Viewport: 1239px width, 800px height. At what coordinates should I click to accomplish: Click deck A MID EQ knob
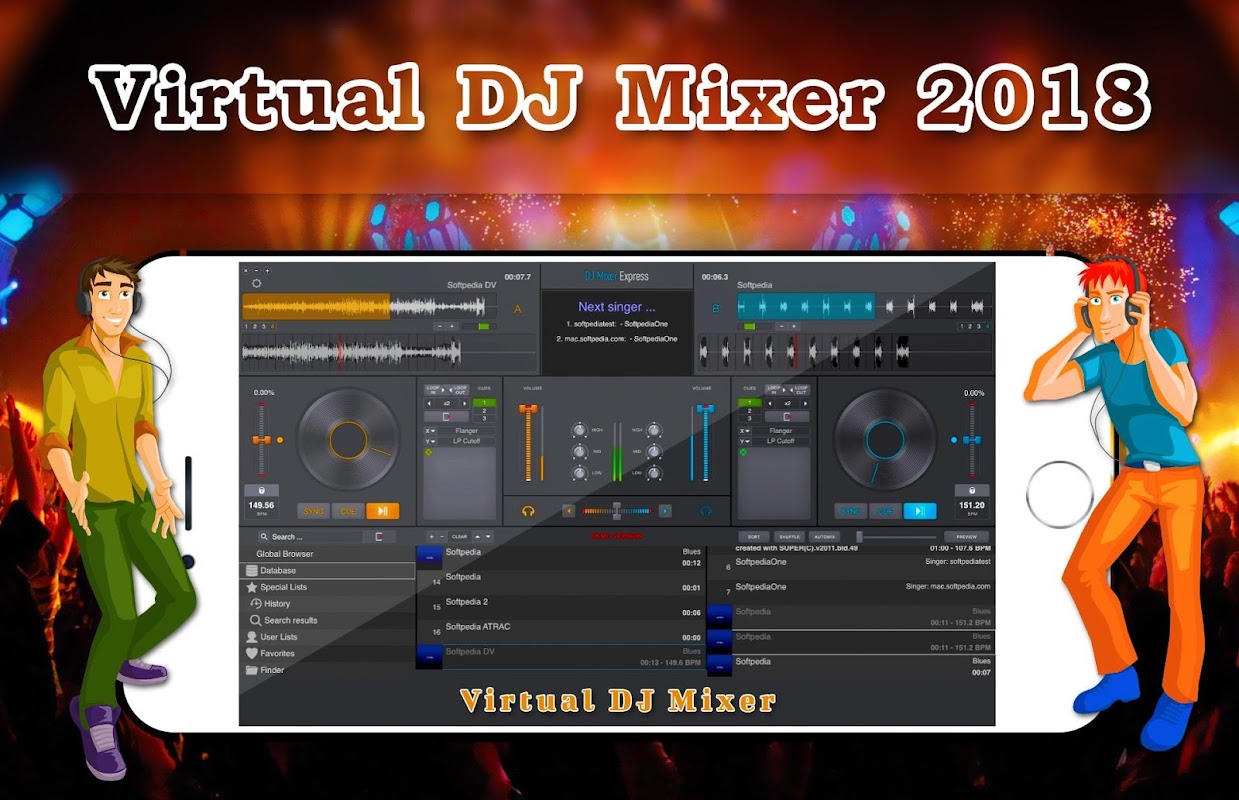pos(579,452)
